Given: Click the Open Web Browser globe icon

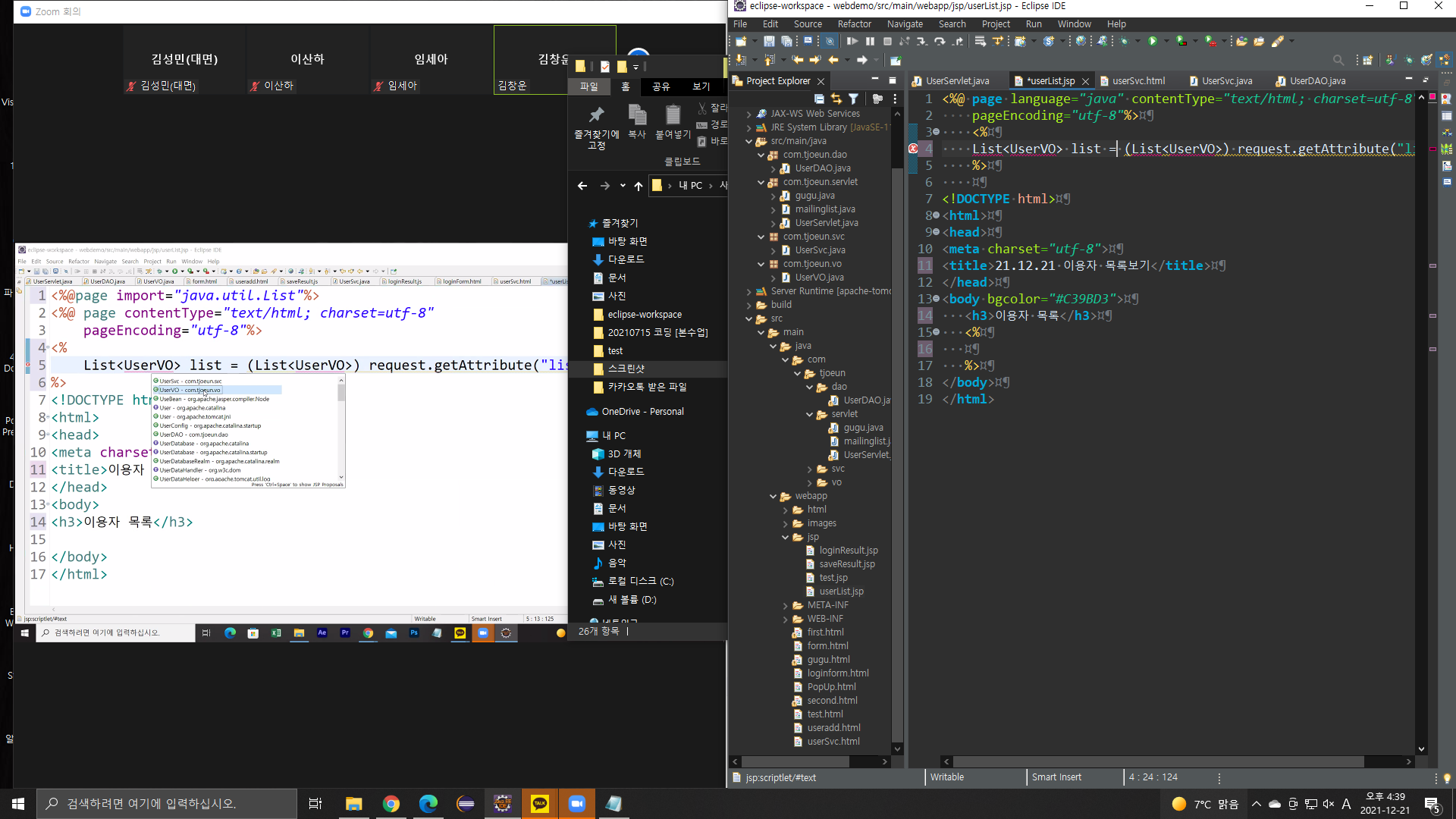Looking at the screenshot, I should [1081, 41].
